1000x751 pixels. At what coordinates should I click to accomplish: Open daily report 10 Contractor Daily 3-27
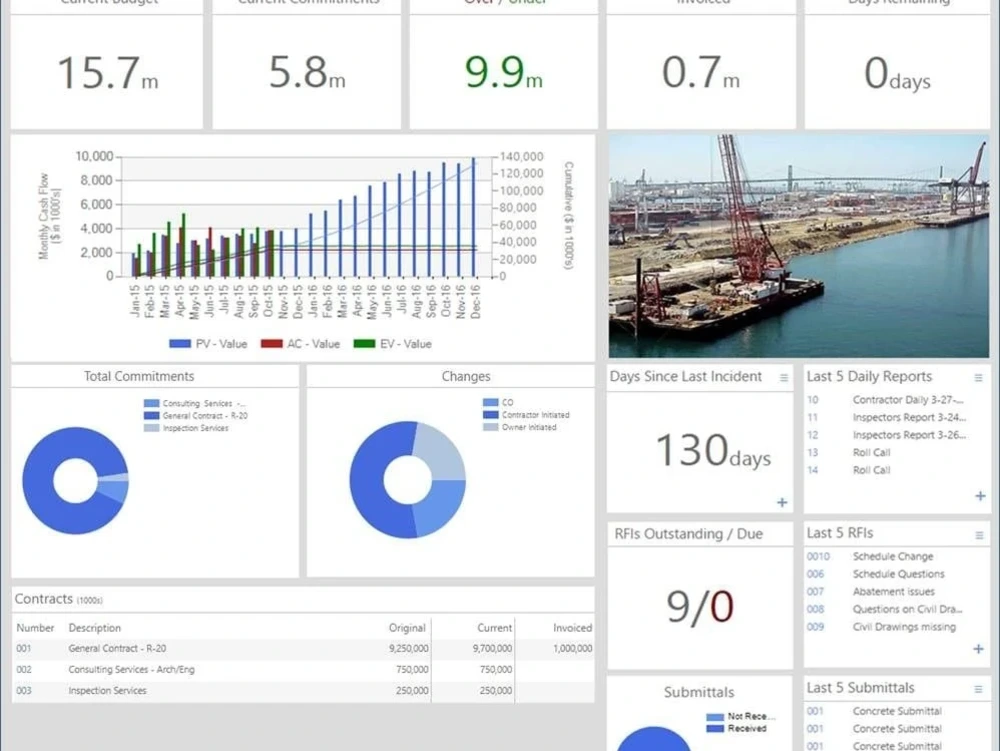tap(886, 400)
